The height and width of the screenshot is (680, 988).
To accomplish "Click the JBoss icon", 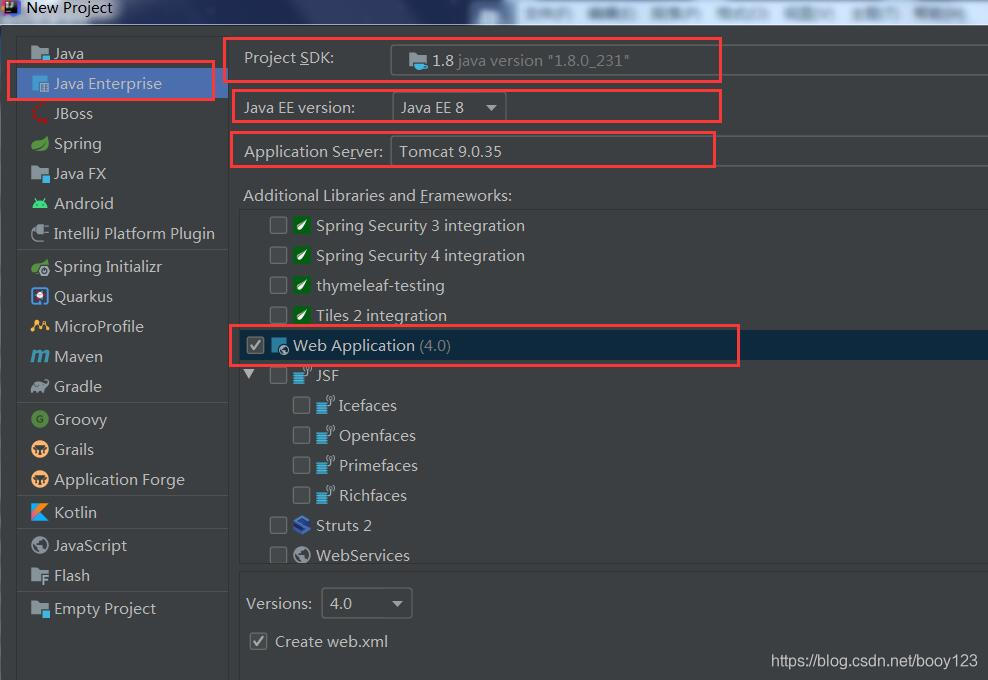I will (x=40, y=113).
